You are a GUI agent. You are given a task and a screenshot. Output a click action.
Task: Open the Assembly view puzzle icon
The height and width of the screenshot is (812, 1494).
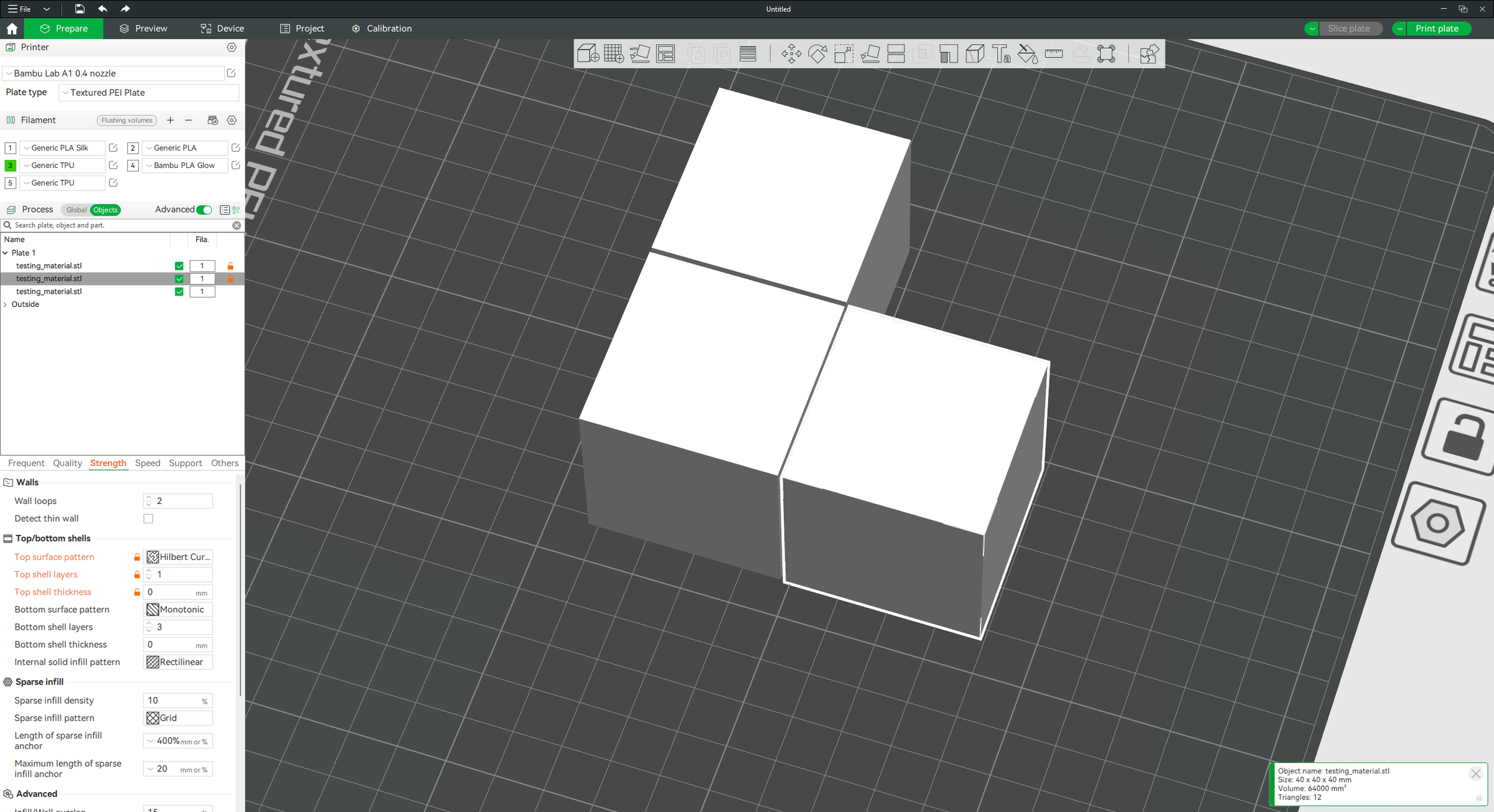pyautogui.click(x=1149, y=54)
